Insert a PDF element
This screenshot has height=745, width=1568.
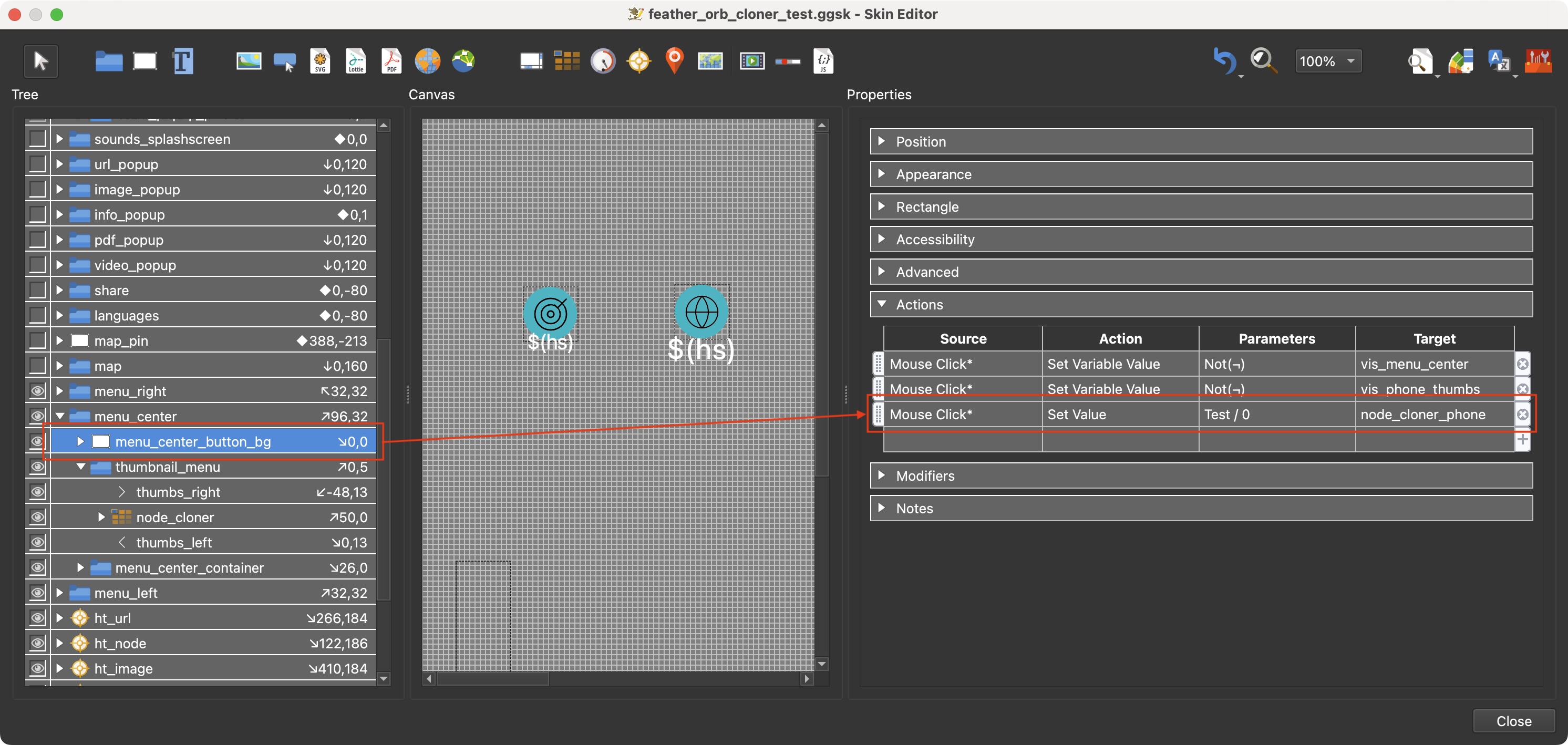(391, 61)
